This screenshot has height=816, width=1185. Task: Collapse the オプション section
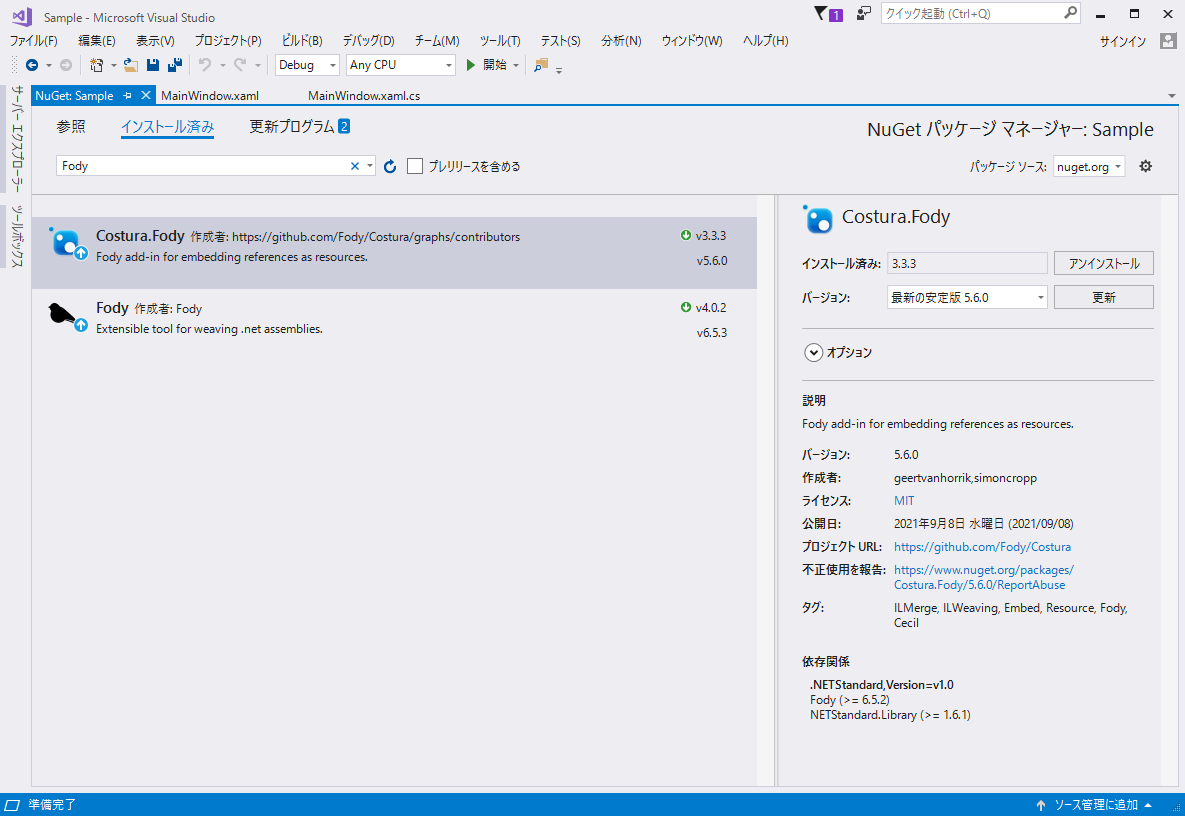(813, 352)
